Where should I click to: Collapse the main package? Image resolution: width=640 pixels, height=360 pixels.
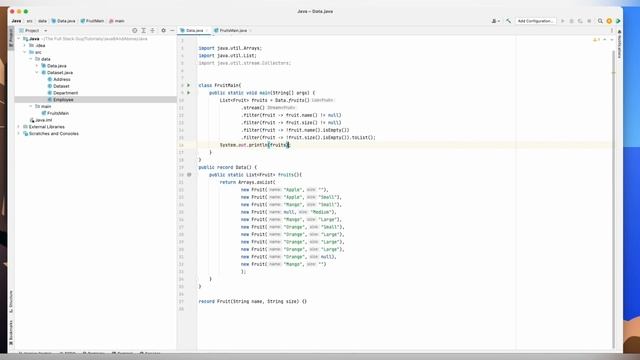pyautogui.click(x=31, y=107)
